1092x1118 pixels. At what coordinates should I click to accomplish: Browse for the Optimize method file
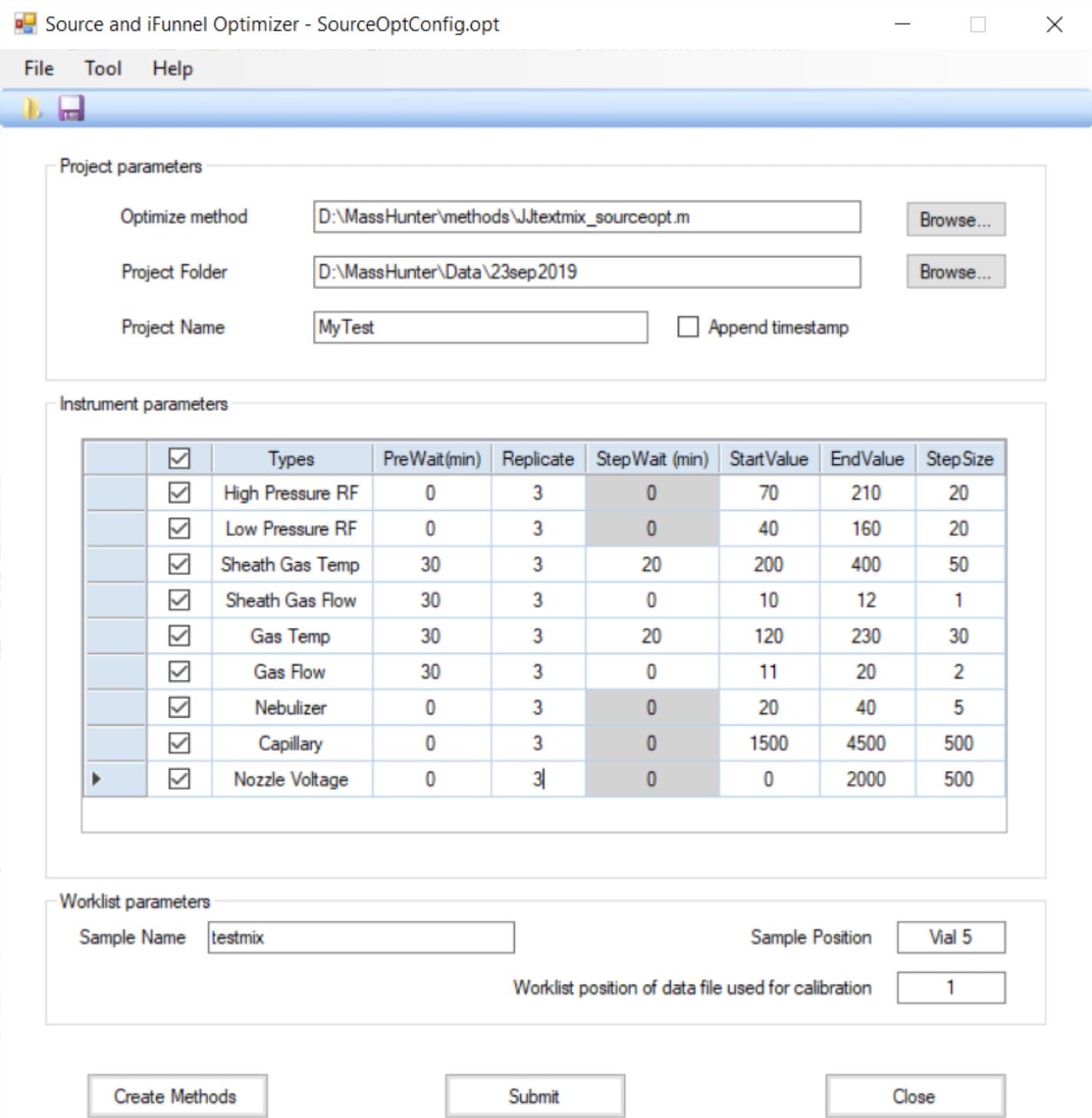click(x=955, y=219)
